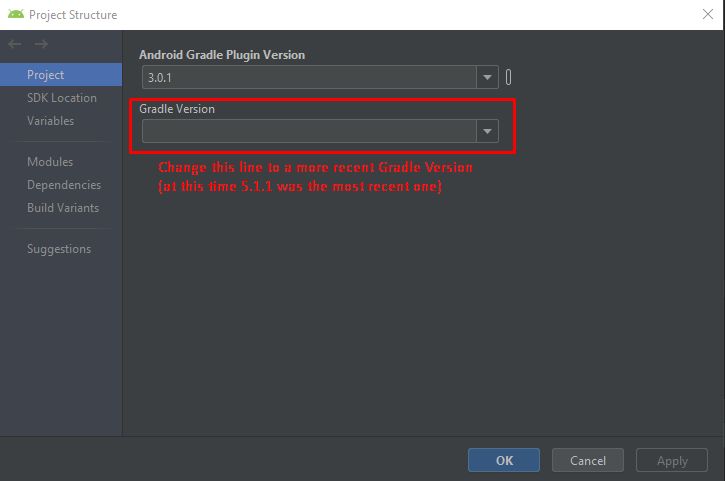
Task: Click the back navigation arrow
Action: 15,44
